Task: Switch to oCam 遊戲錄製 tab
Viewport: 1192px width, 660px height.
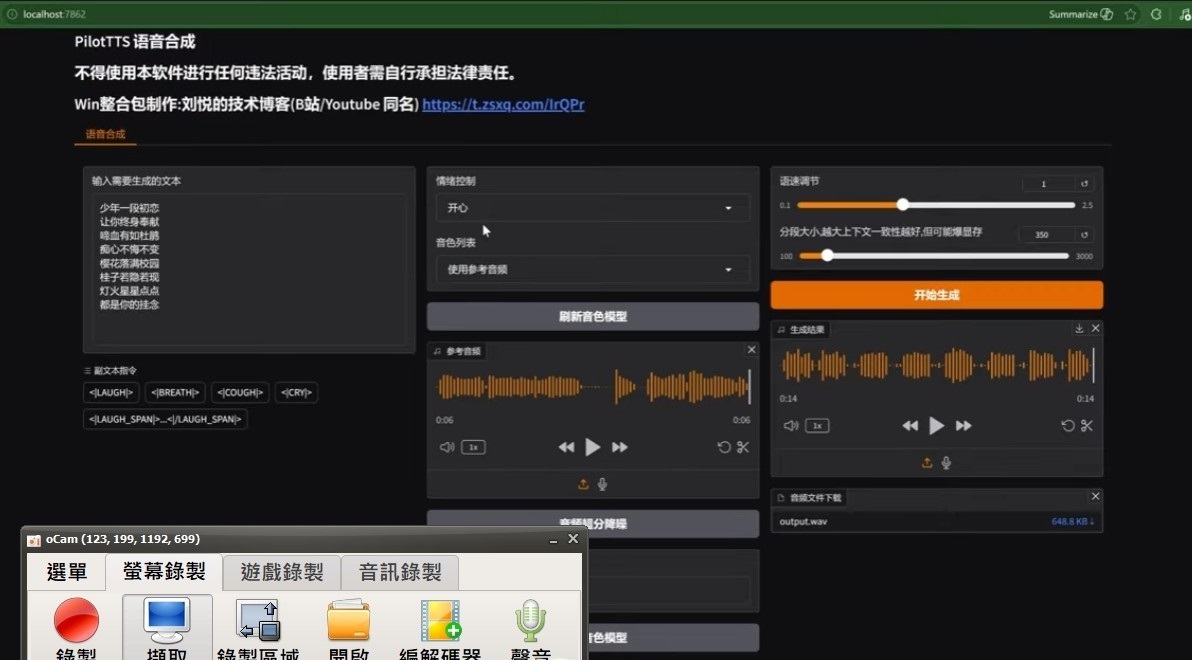Action: (x=282, y=572)
